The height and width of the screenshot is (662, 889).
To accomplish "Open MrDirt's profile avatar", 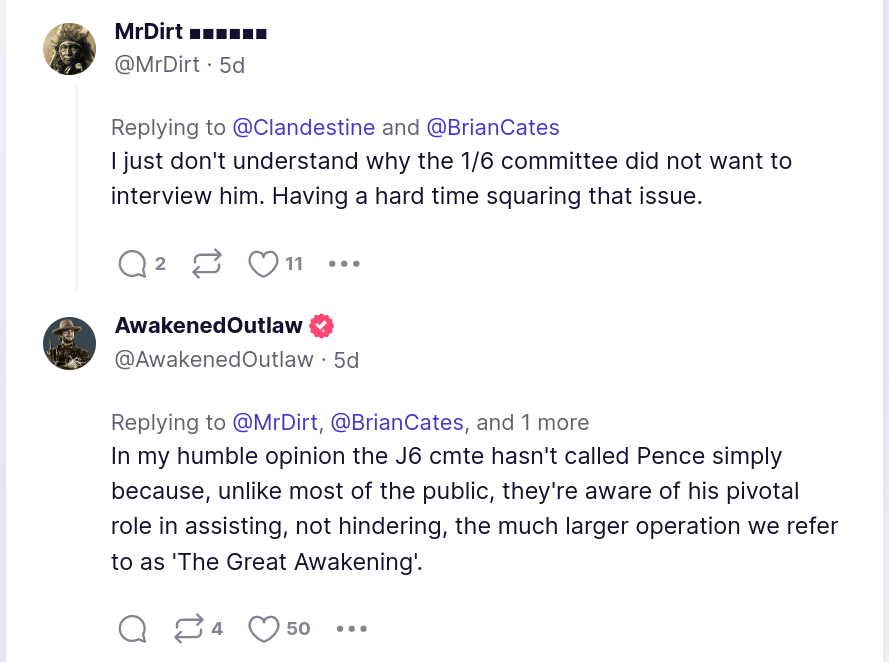I will [x=69, y=49].
